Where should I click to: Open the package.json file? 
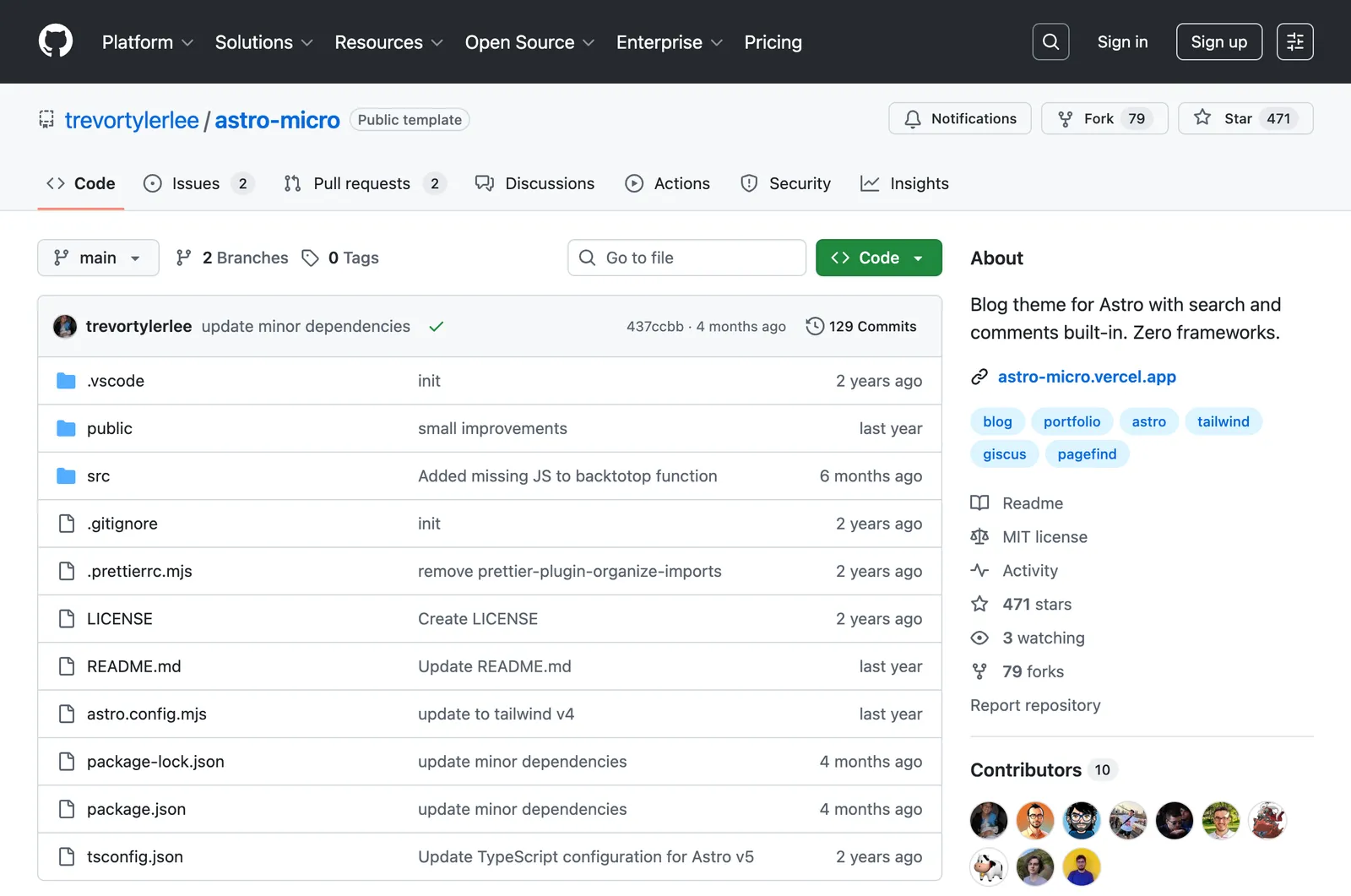pyautogui.click(x=136, y=809)
